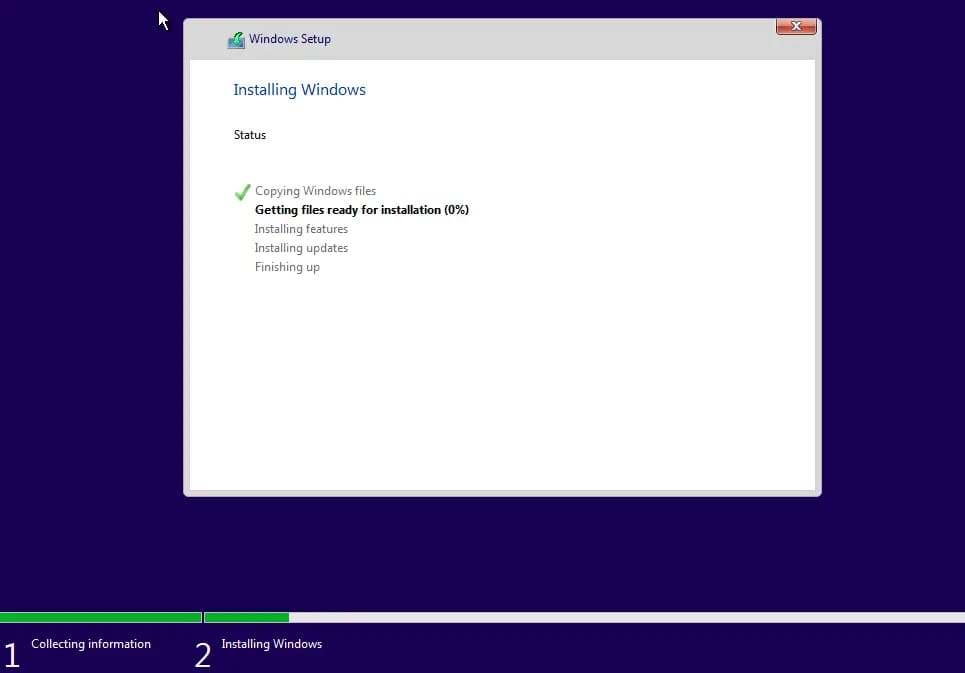Click the Windows Setup title text
The height and width of the screenshot is (673, 965).
[290, 39]
